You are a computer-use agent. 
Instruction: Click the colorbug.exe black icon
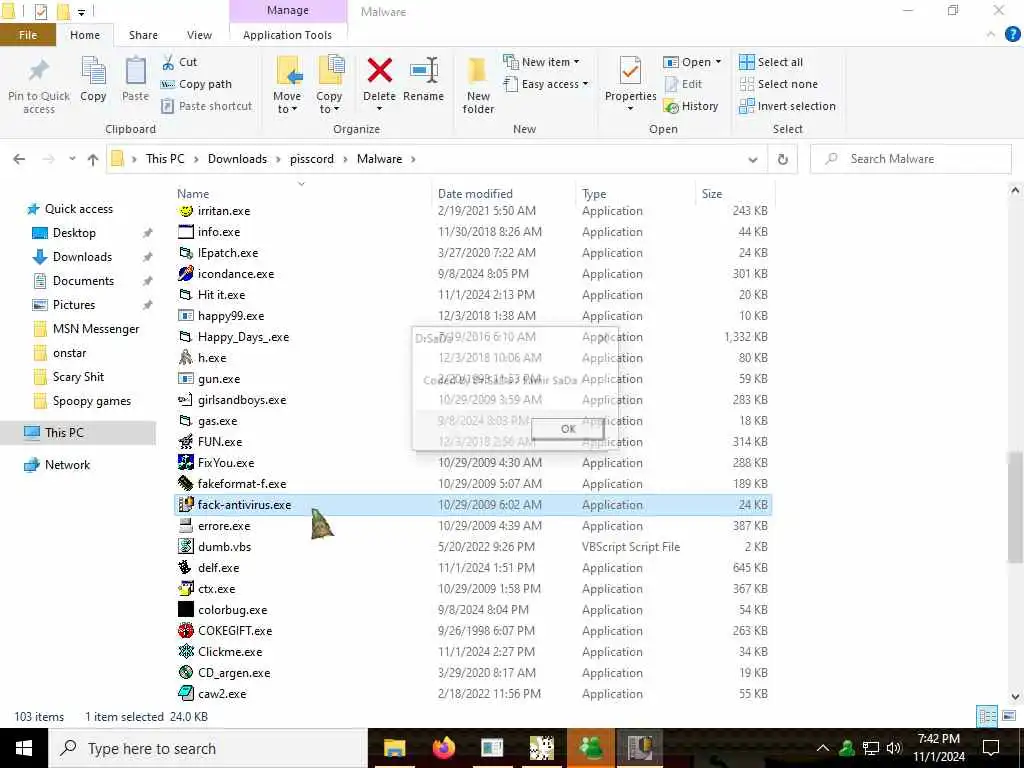186,609
